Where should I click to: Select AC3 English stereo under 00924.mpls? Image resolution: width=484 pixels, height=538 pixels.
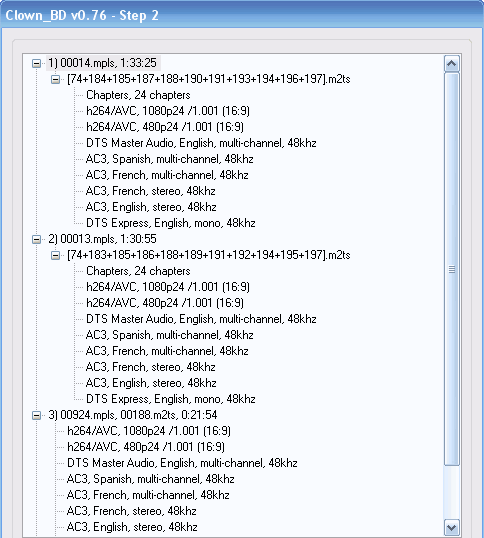click(x=132, y=527)
